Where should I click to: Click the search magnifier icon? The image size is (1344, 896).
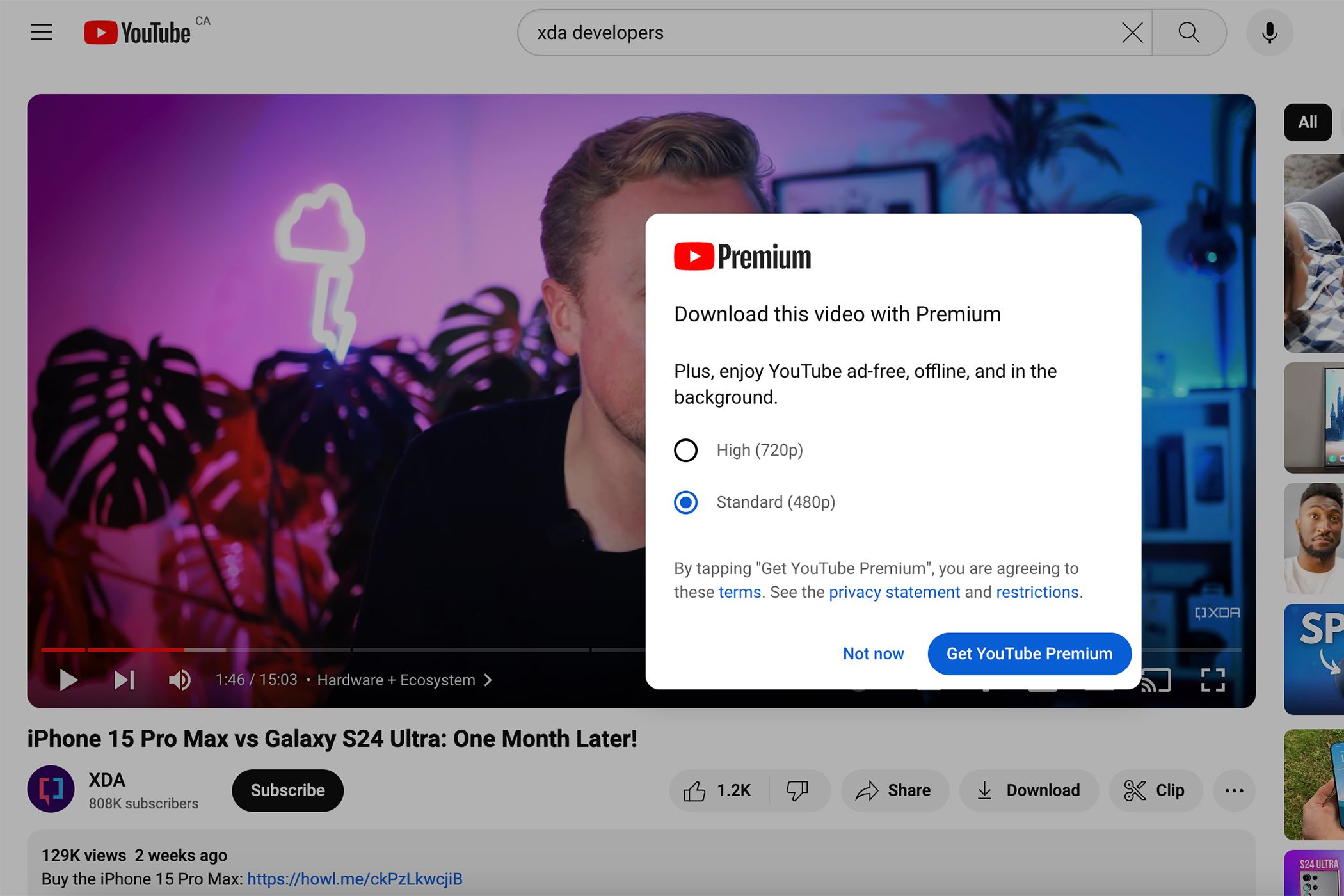click(x=1189, y=32)
